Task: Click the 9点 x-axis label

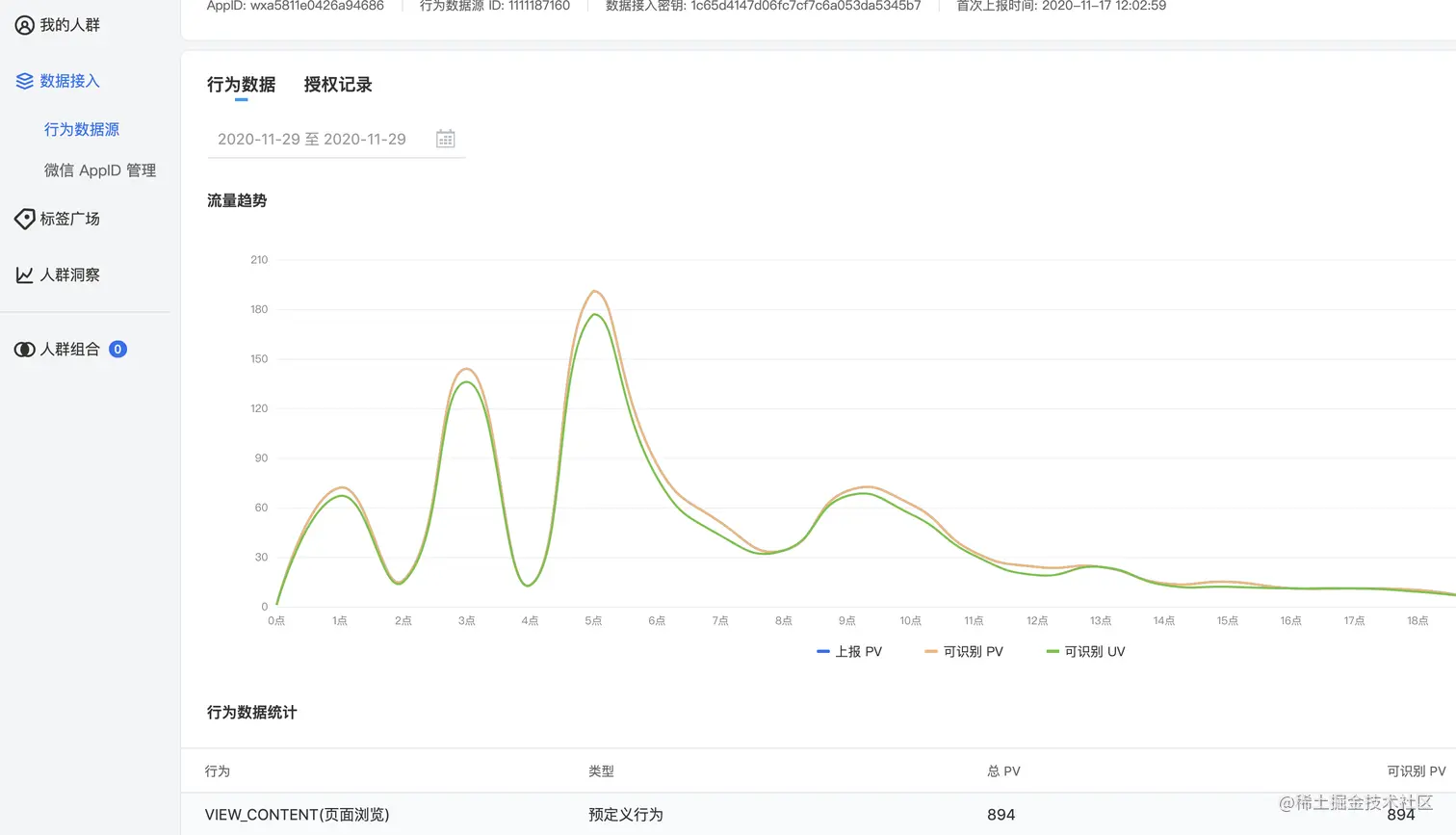Action: (x=847, y=621)
